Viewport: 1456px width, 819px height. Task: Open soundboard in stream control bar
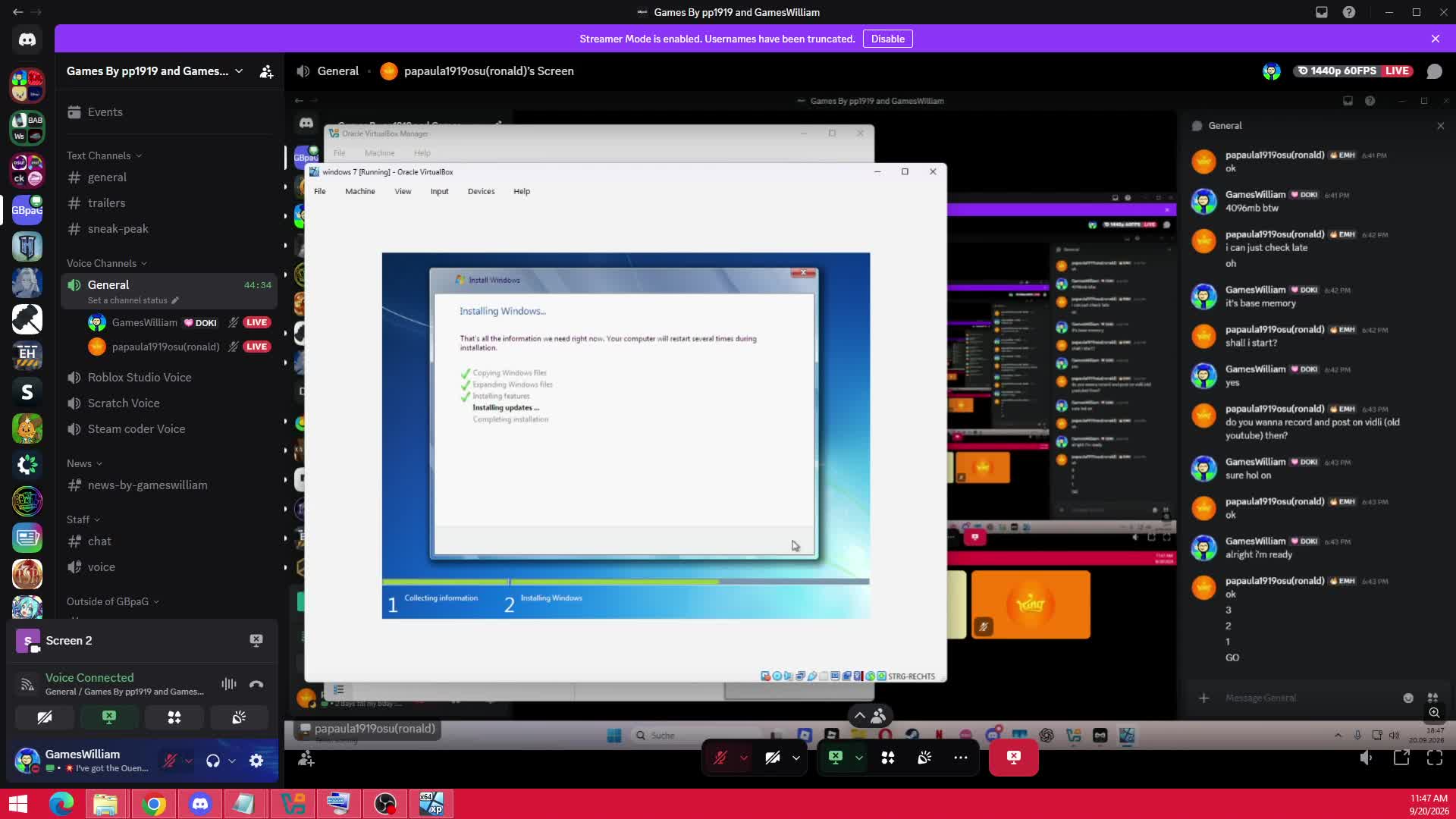924,758
